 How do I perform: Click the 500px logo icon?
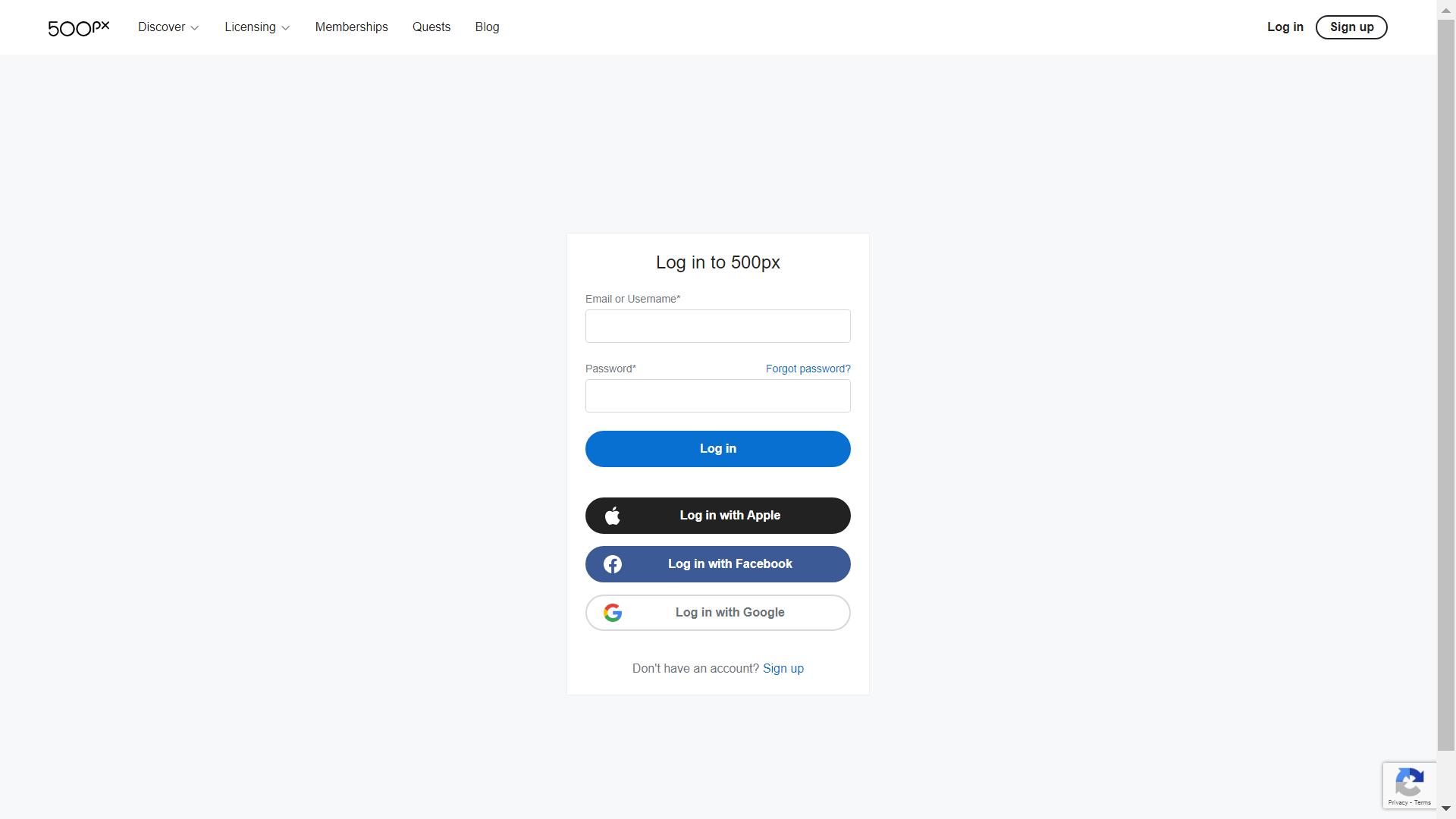point(79,27)
